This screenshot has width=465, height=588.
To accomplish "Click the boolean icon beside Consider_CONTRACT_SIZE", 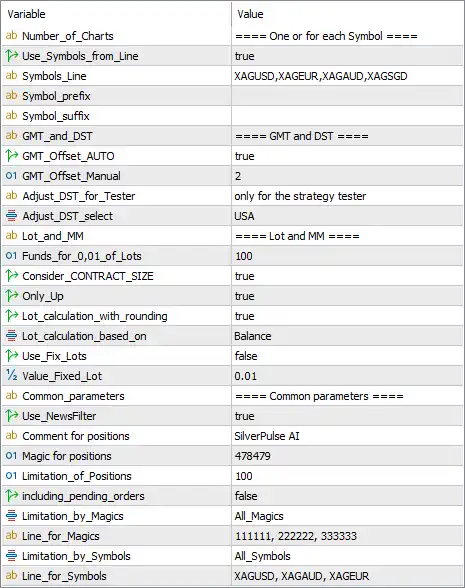I will pos(12,276).
